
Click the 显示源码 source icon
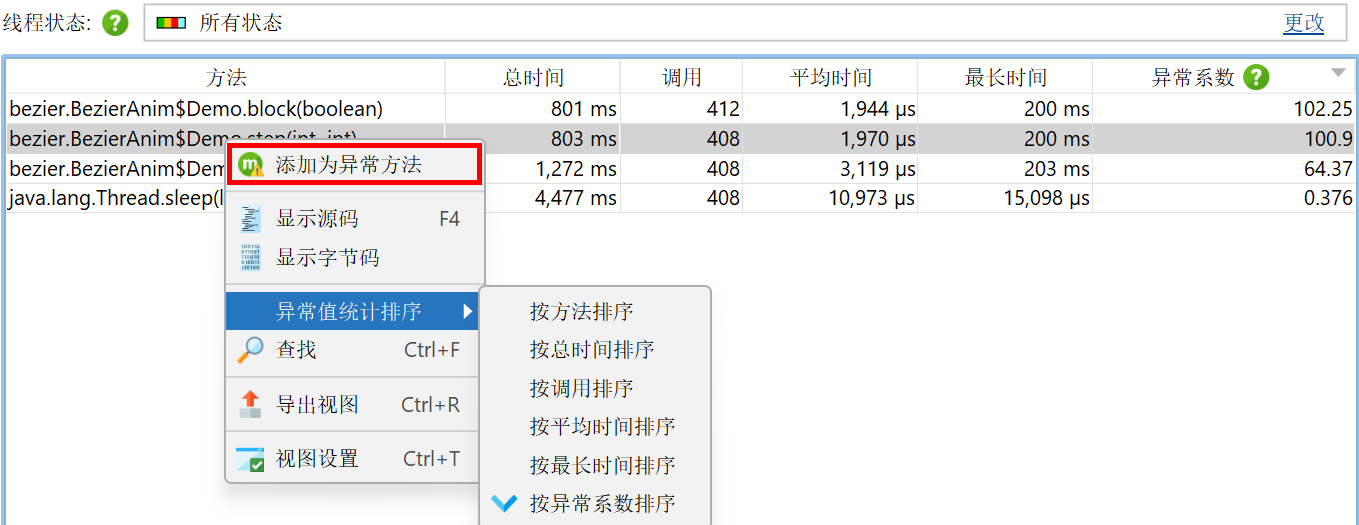tap(251, 219)
